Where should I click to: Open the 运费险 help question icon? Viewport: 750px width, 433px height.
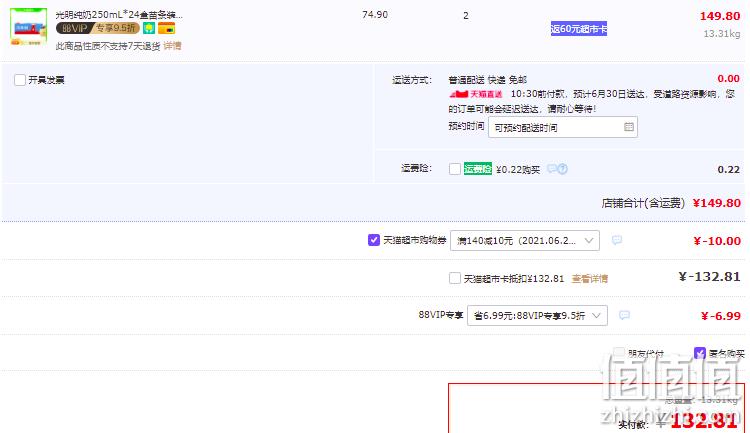coord(562,169)
